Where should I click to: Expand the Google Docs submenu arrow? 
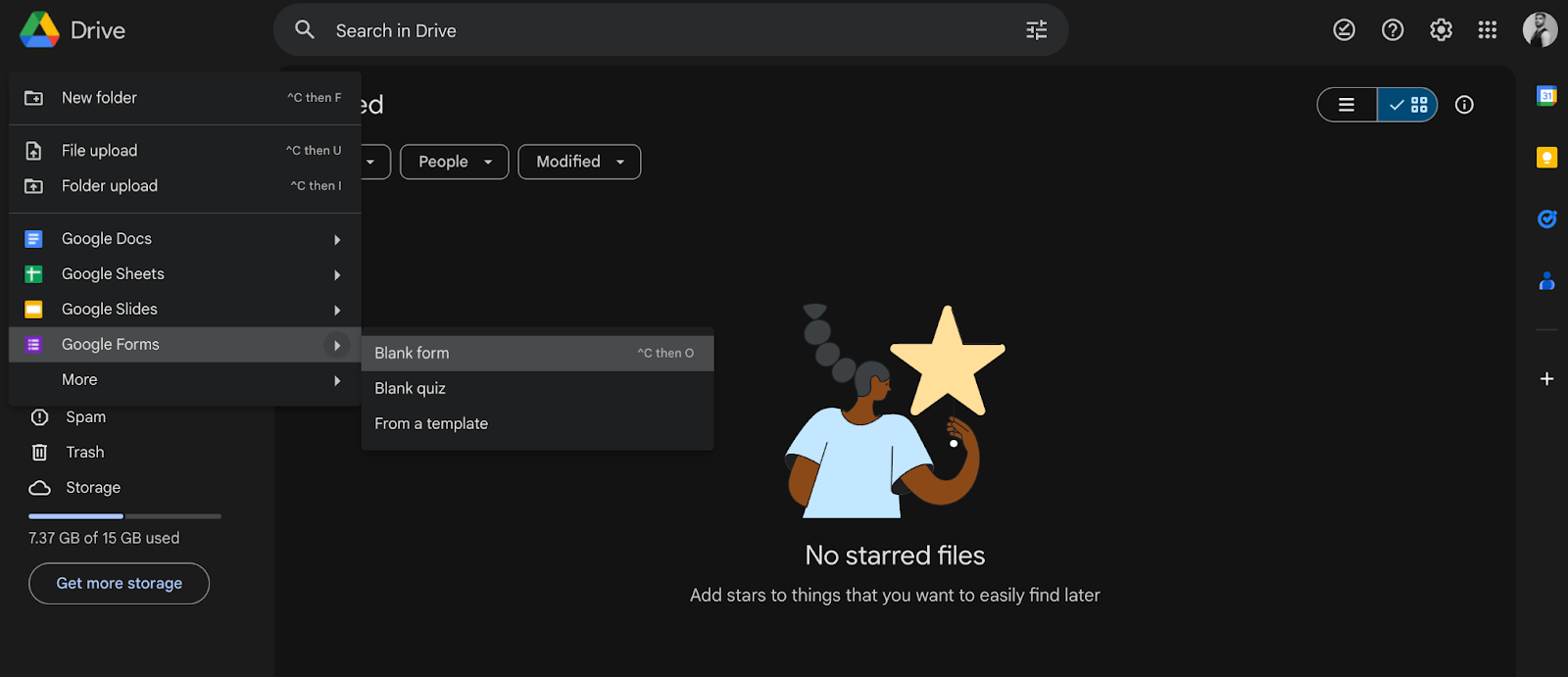pos(337,240)
